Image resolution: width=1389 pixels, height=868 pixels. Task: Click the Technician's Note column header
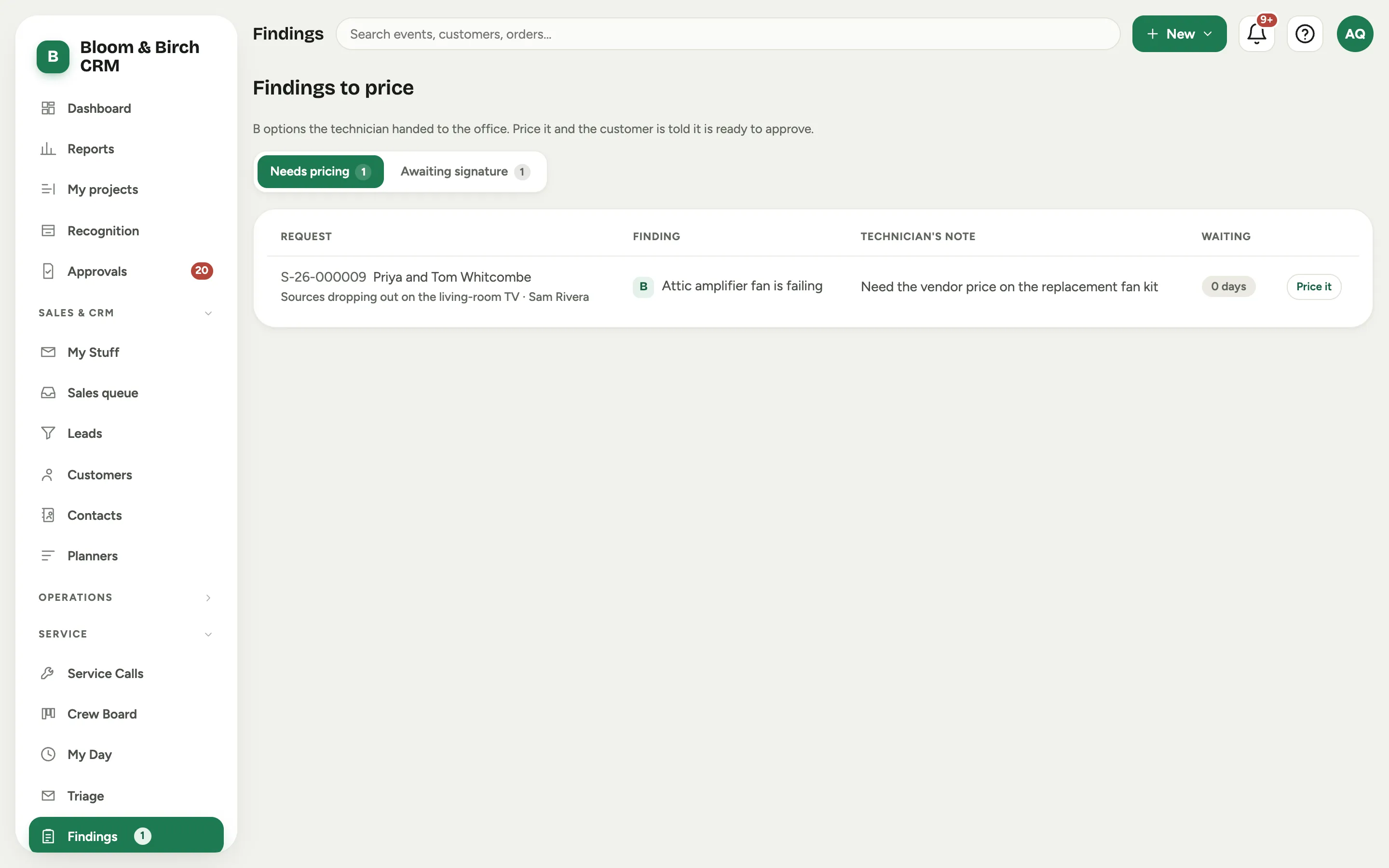tap(918, 236)
